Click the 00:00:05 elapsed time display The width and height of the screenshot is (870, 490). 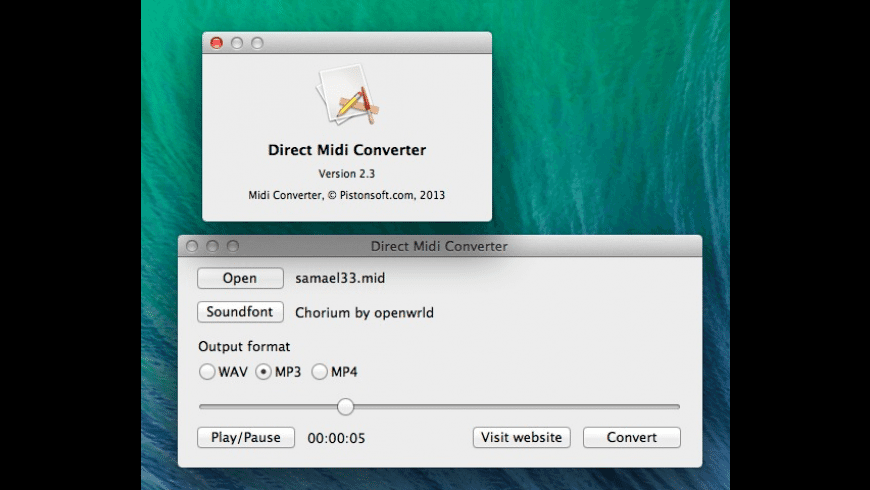336,438
